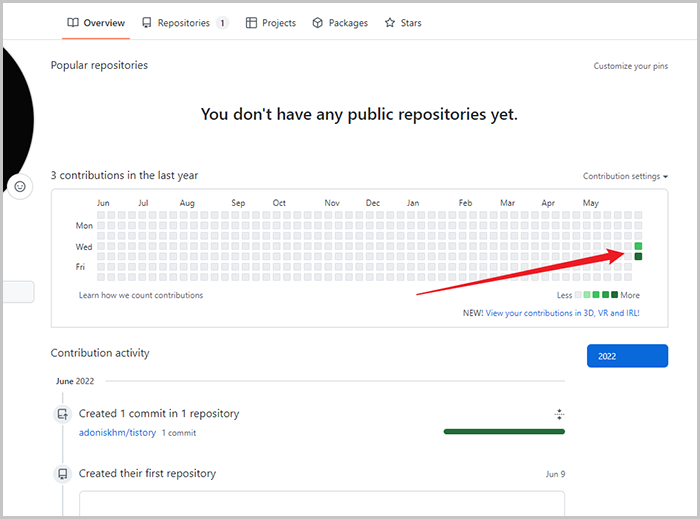The image size is (700, 519).
Task: Click the first repository timeline icon
Action: pyautogui.click(x=63, y=474)
